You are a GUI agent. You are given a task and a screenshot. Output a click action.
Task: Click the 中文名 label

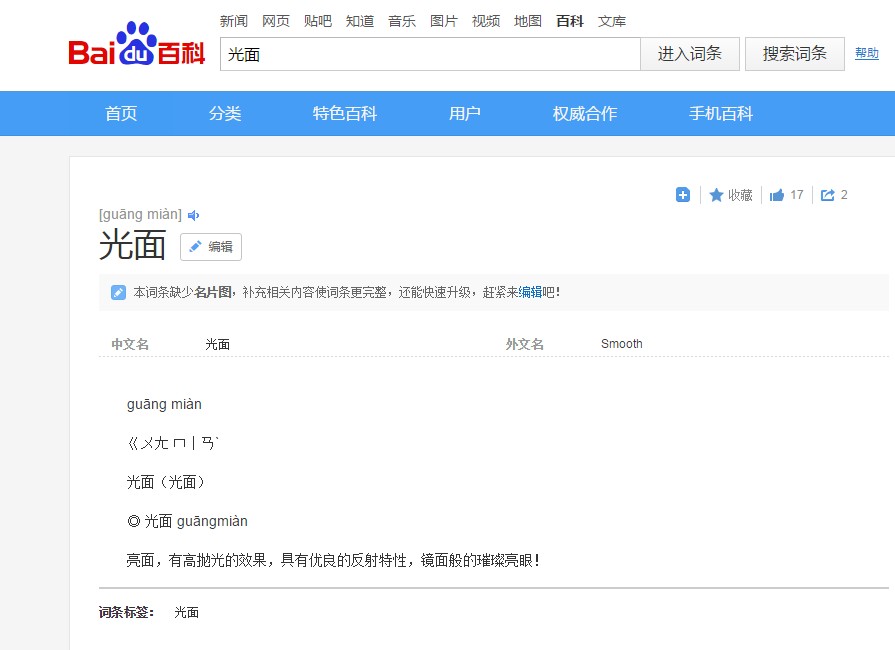[130, 344]
